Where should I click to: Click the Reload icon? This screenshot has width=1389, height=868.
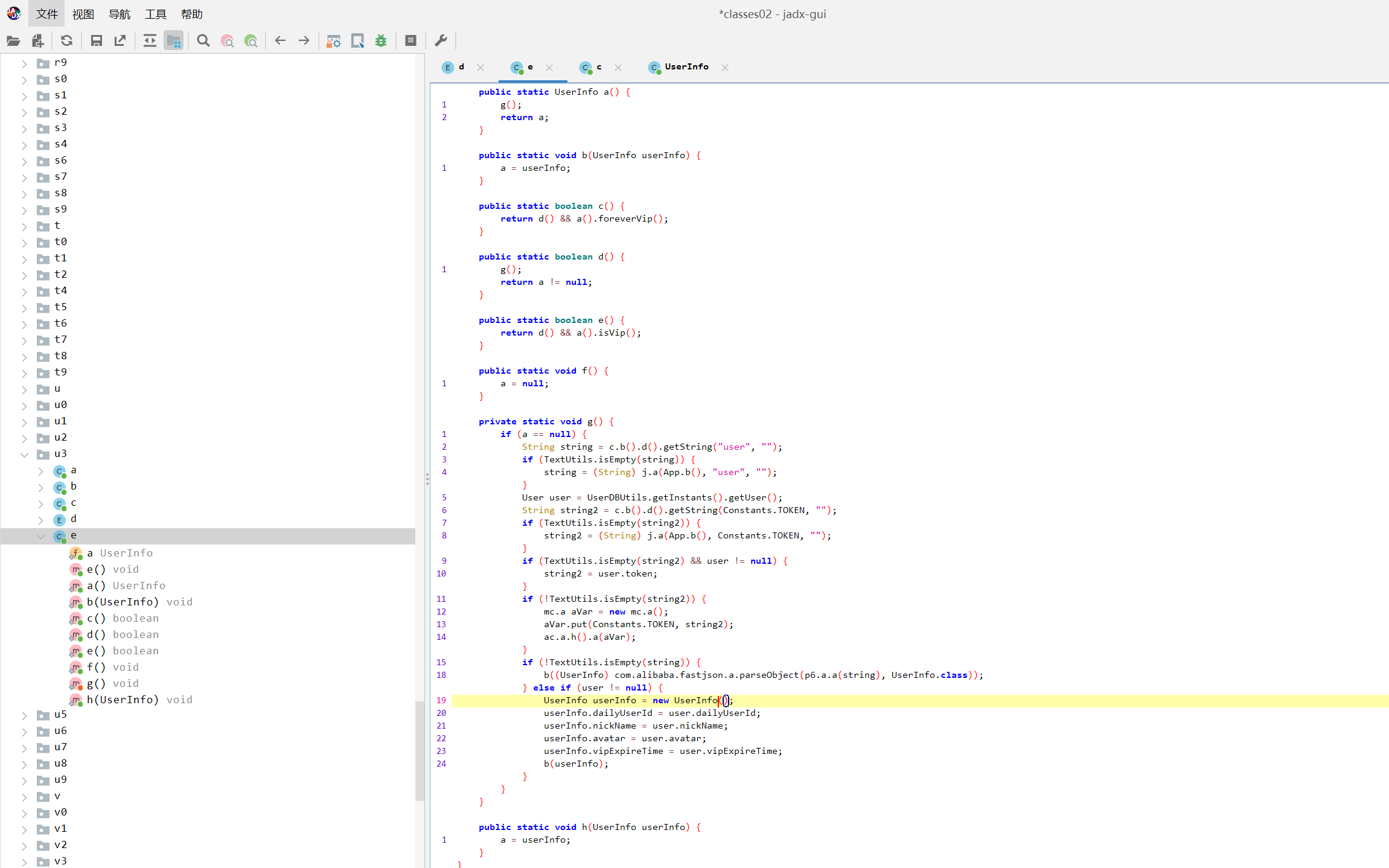pyautogui.click(x=66, y=41)
